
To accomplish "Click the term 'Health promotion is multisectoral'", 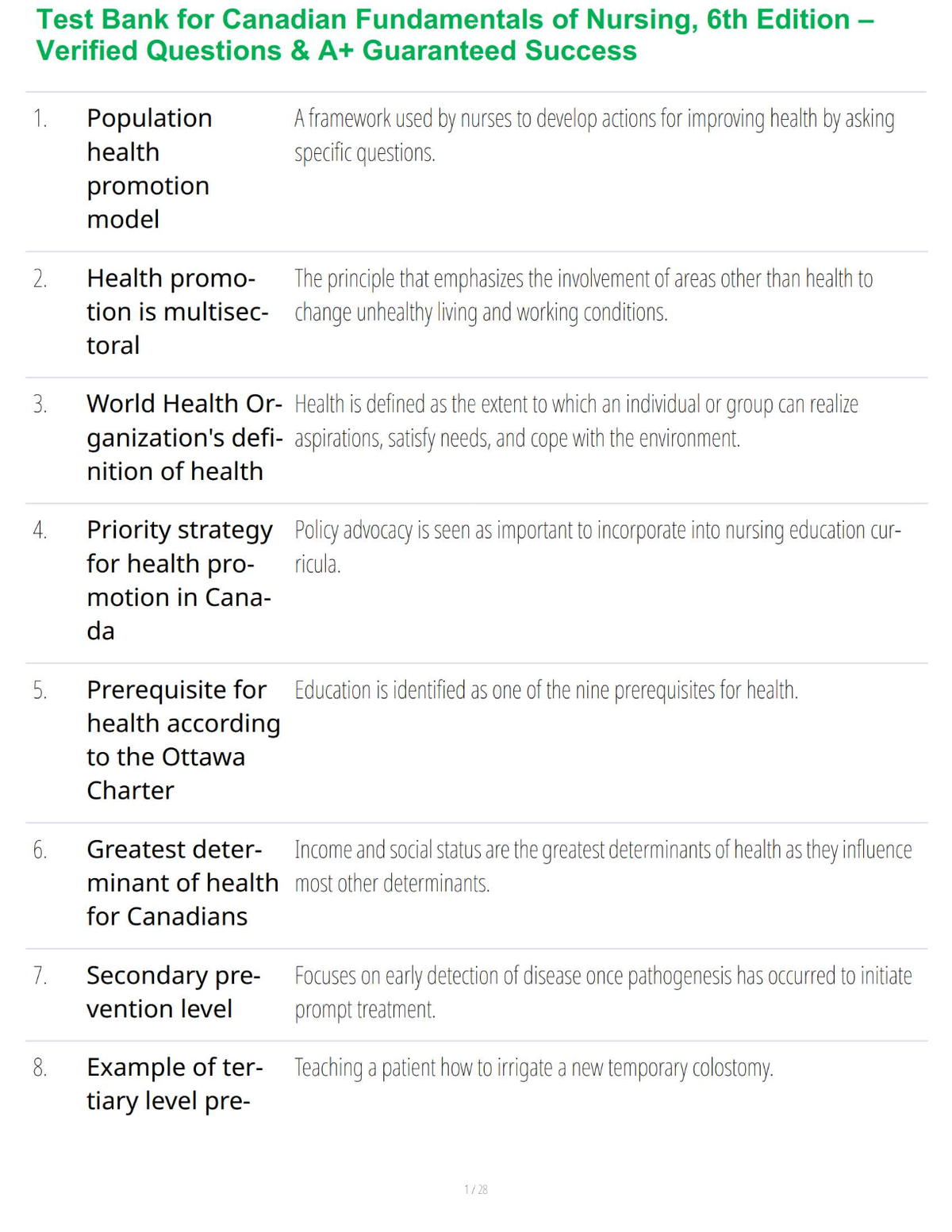I will 178,312.
